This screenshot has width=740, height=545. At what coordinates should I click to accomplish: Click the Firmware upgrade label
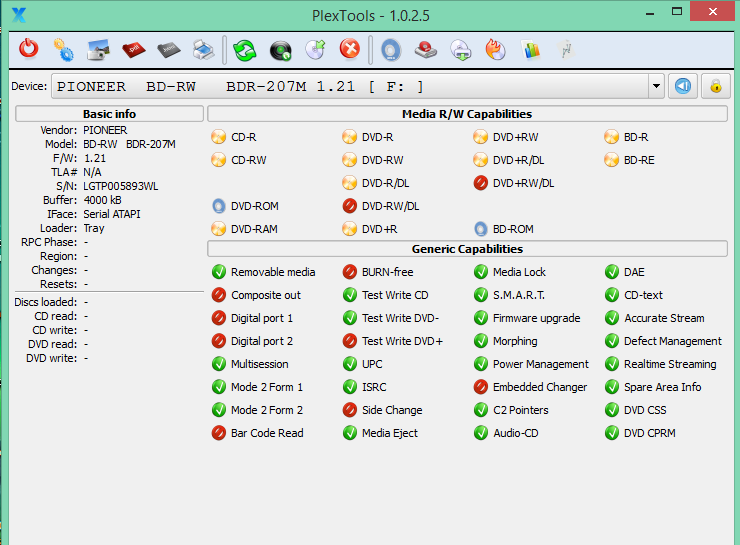[x=537, y=318]
